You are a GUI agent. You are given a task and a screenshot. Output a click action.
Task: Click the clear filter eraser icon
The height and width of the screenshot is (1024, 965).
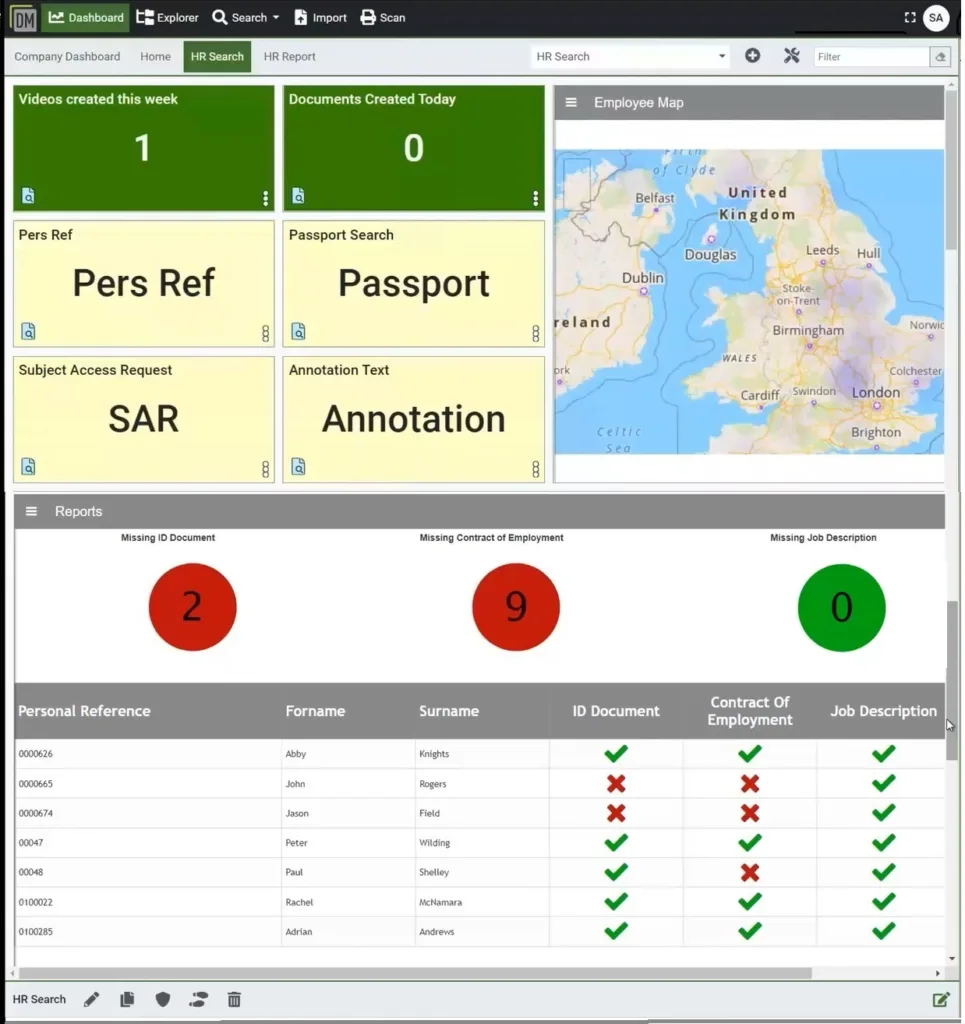click(x=940, y=57)
